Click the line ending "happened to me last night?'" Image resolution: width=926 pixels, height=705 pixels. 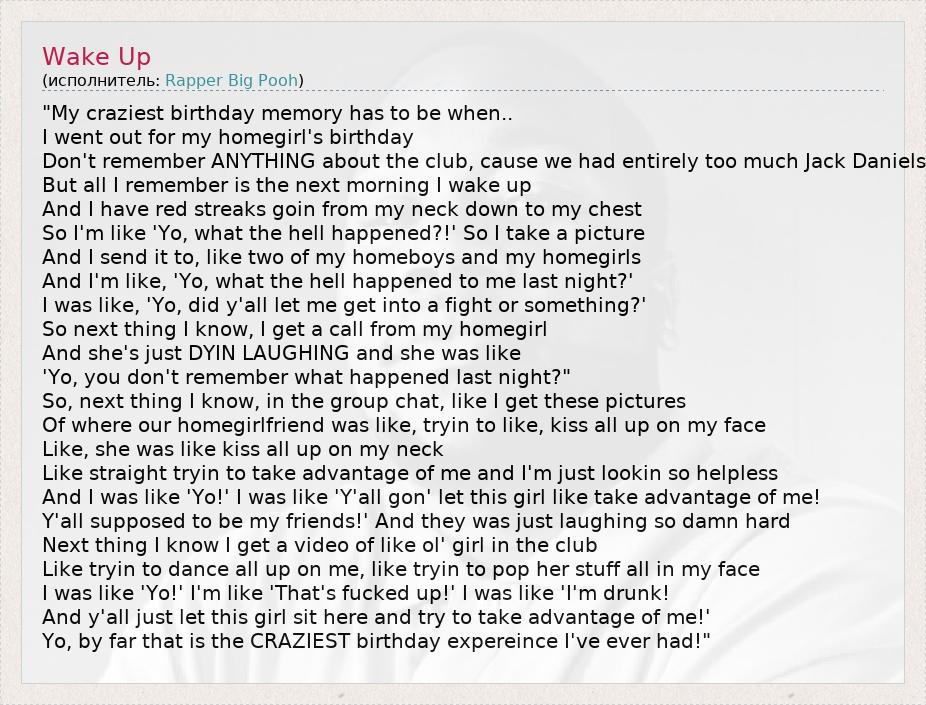[x=338, y=281]
